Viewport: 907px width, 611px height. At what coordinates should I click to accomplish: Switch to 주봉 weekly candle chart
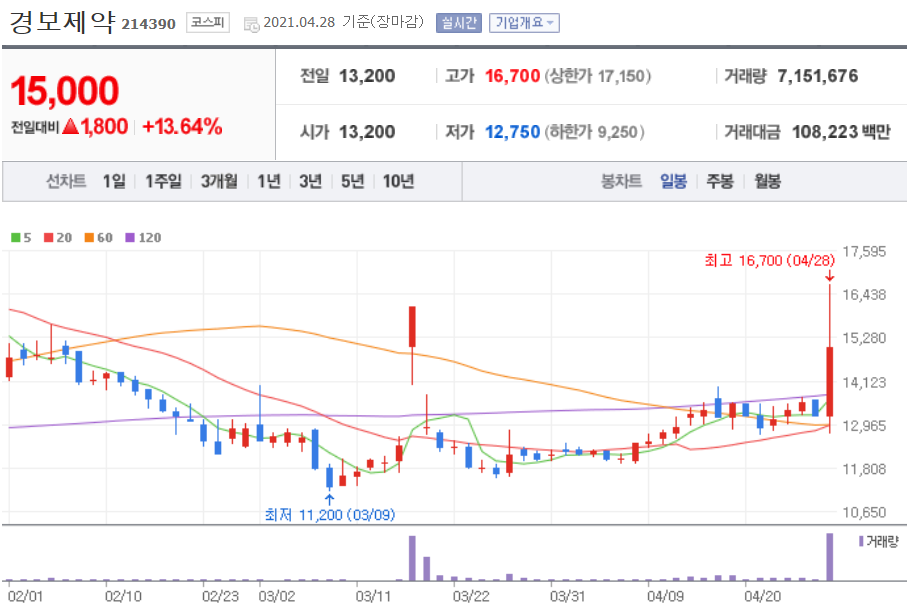pyautogui.click(x=720, y=182)
